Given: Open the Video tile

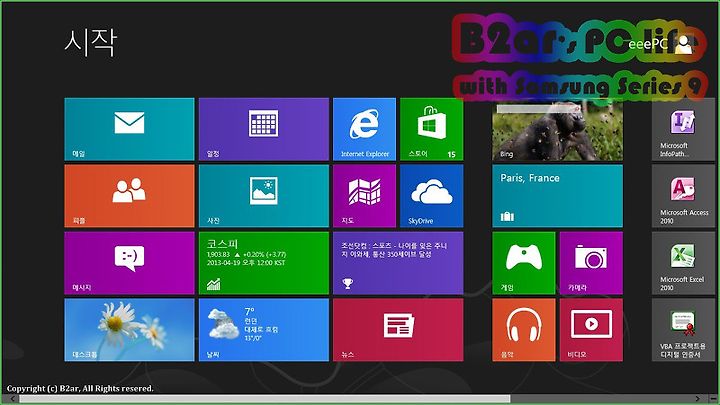Looking at the screenshot, I should (x=591, y=330).
